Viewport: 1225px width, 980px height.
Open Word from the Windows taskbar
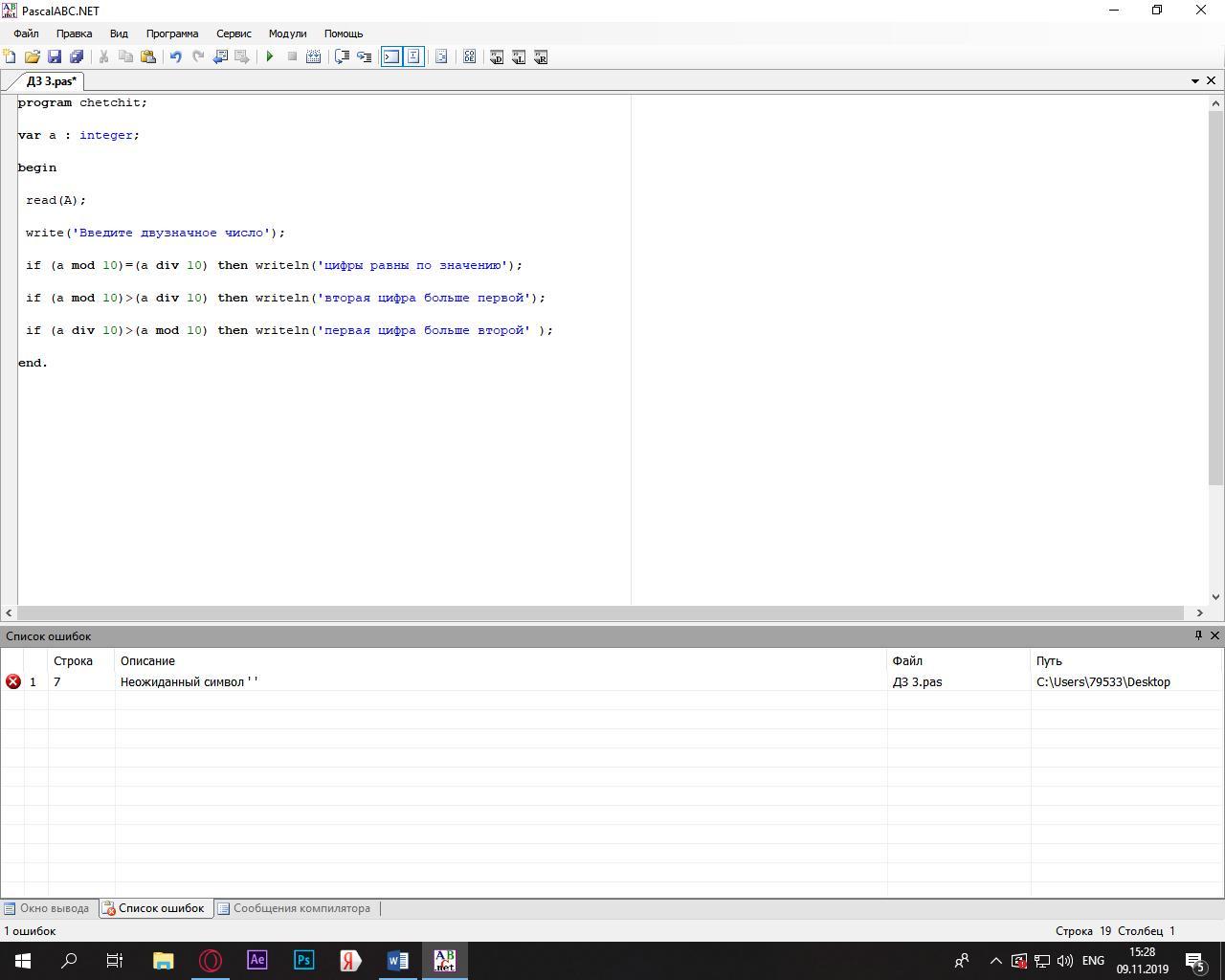click(x=397, y=960)
